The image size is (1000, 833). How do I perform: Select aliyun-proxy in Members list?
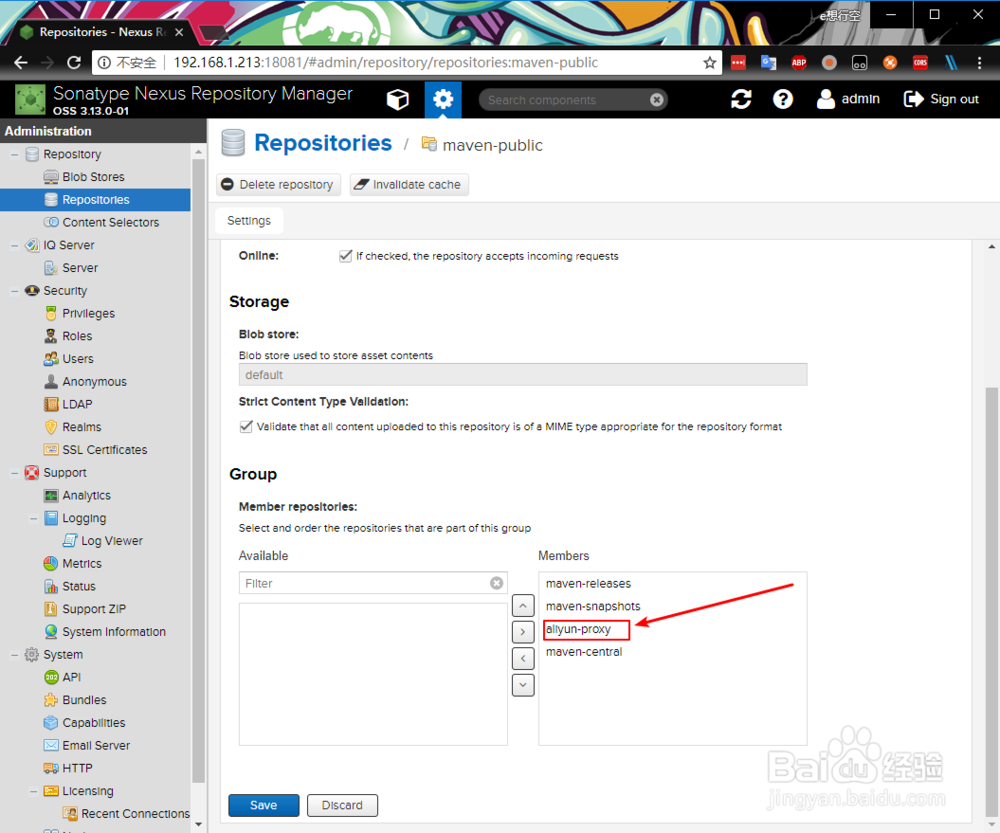578,629
